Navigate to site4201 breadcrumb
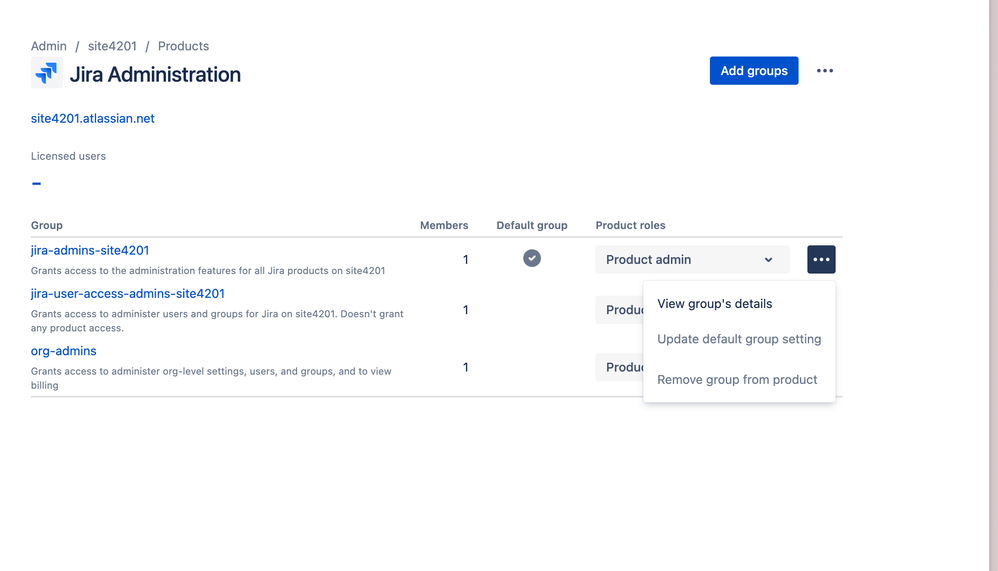 click(112, 46)
